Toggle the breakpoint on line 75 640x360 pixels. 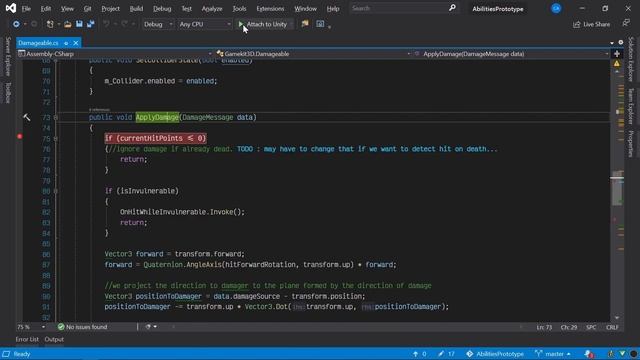pyautogui.click(x=20, y=137)
